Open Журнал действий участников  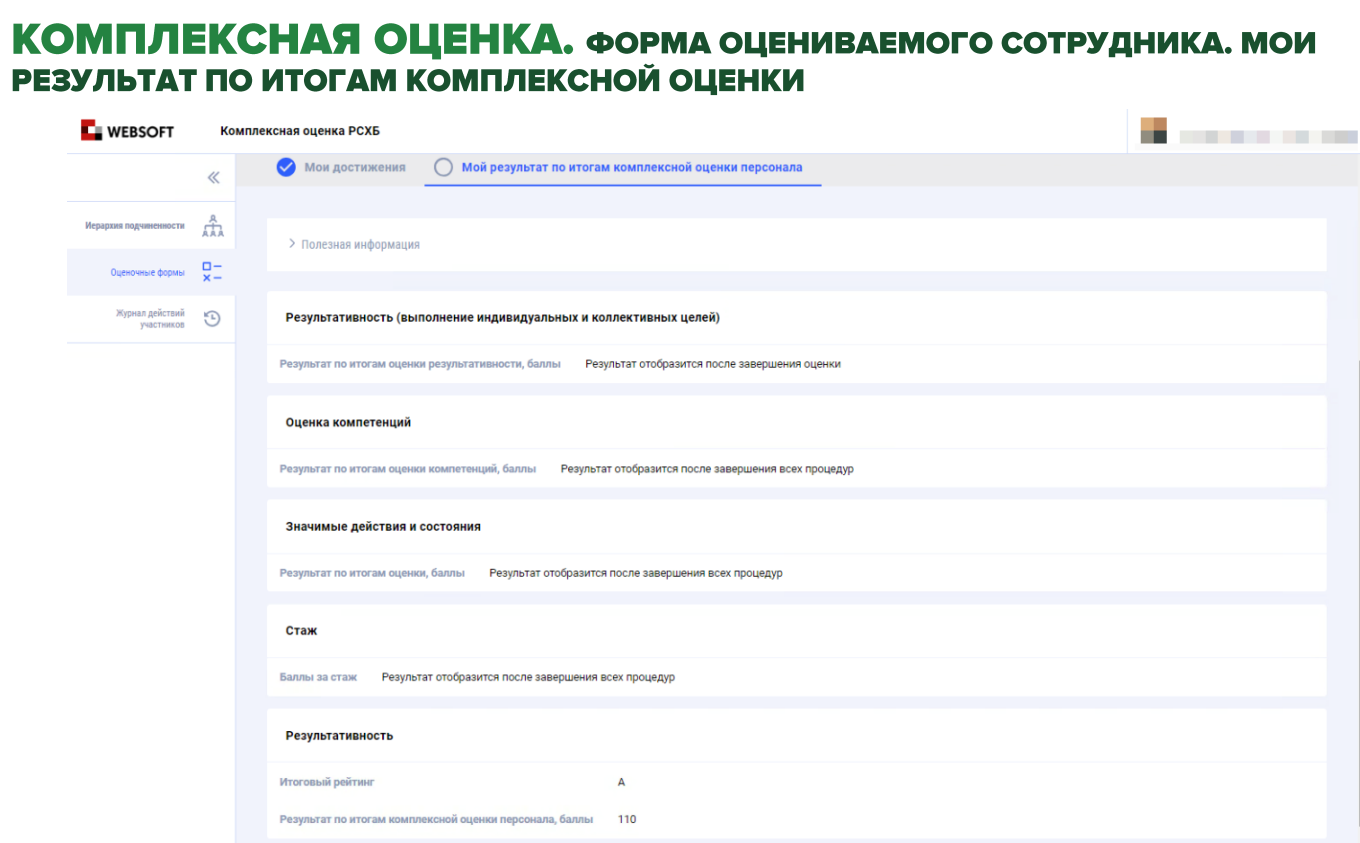[150, 319]
